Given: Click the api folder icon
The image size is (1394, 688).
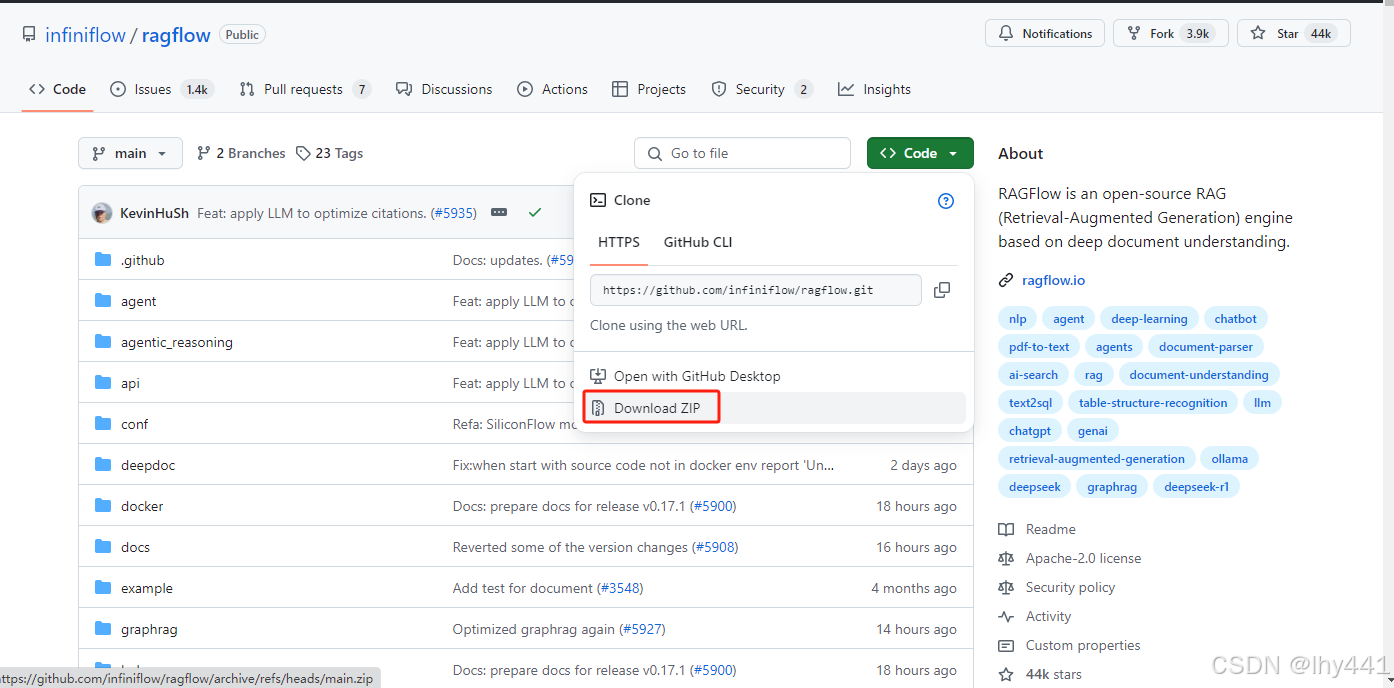Looking at the screenshot, I should coord(103,383).
